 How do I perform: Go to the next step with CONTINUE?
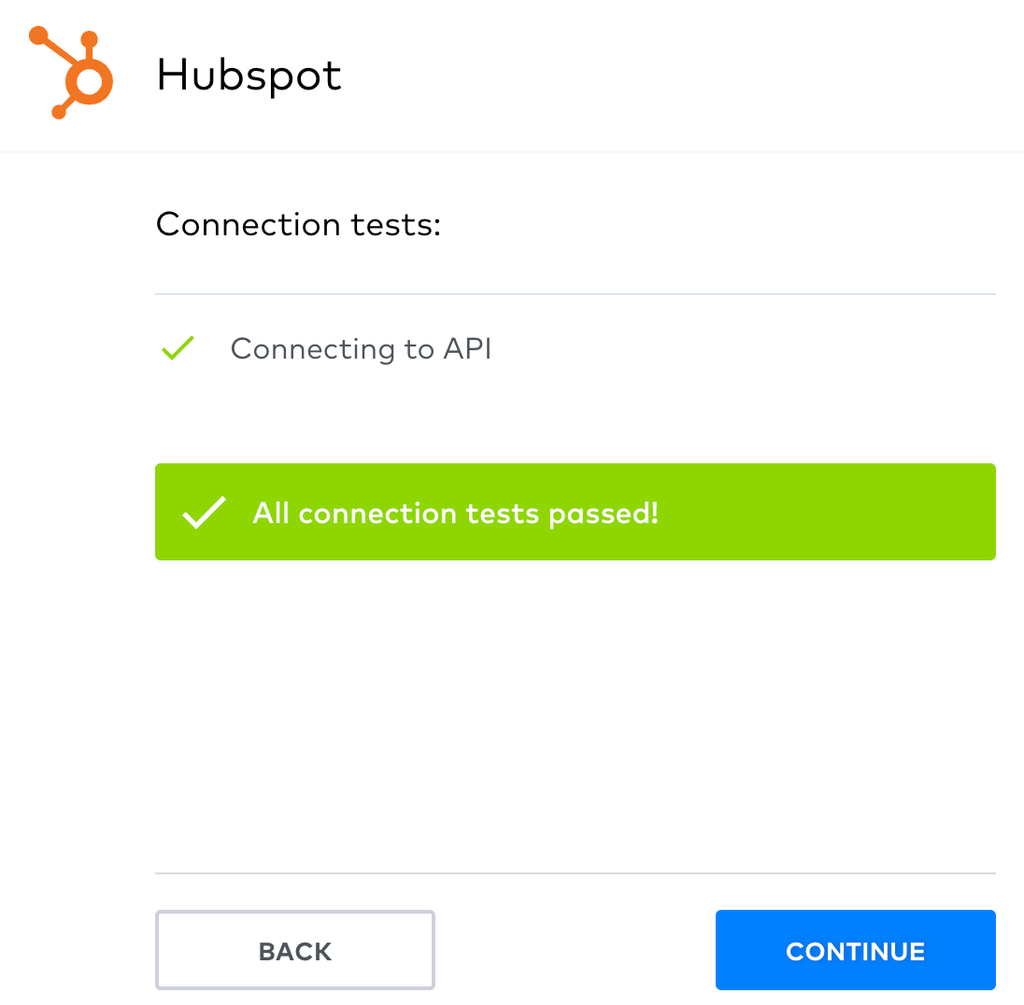point(856,950)
